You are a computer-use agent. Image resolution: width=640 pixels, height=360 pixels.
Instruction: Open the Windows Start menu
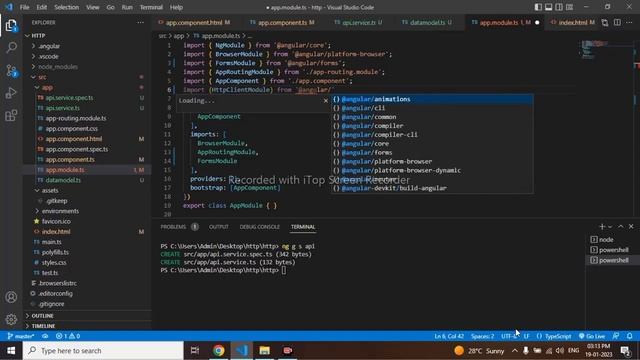(11, 351)
